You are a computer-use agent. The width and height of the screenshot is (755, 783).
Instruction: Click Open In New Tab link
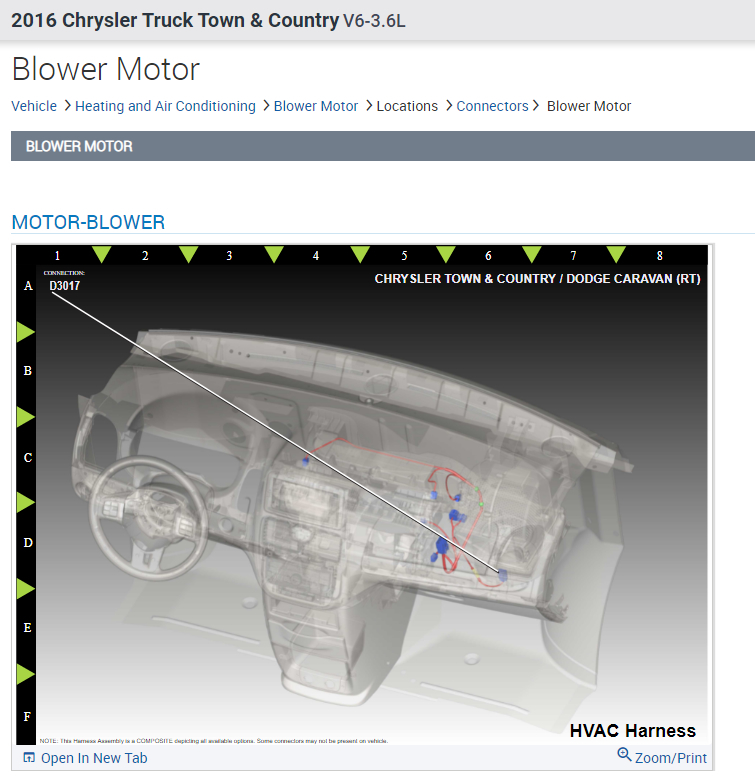point(94,758)
